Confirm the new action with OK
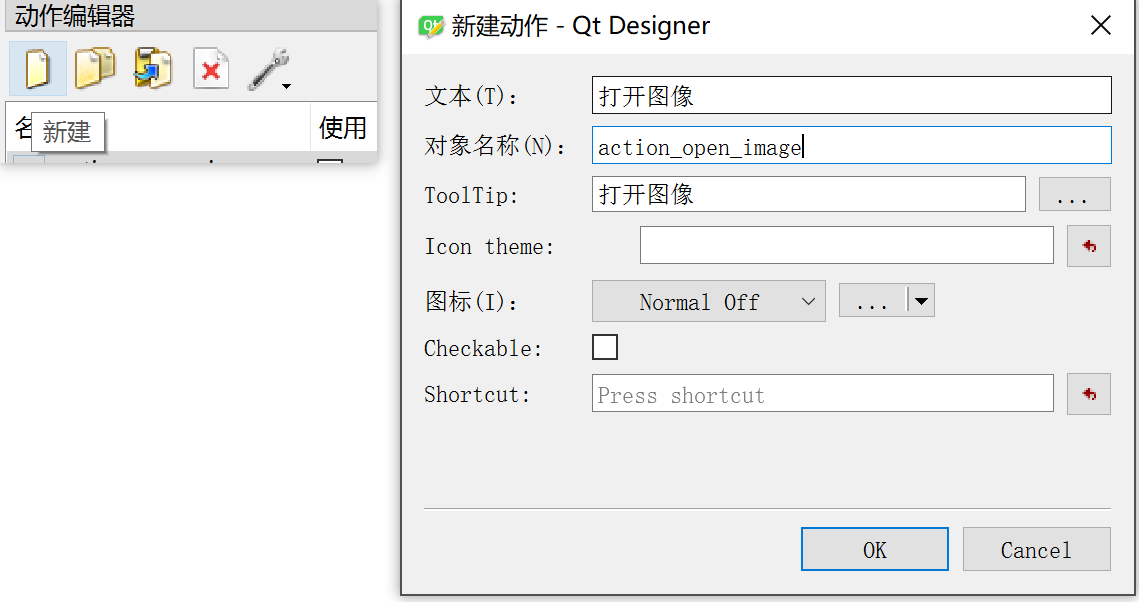This screenshot has width=1139, height=602. tap(874, 549)
